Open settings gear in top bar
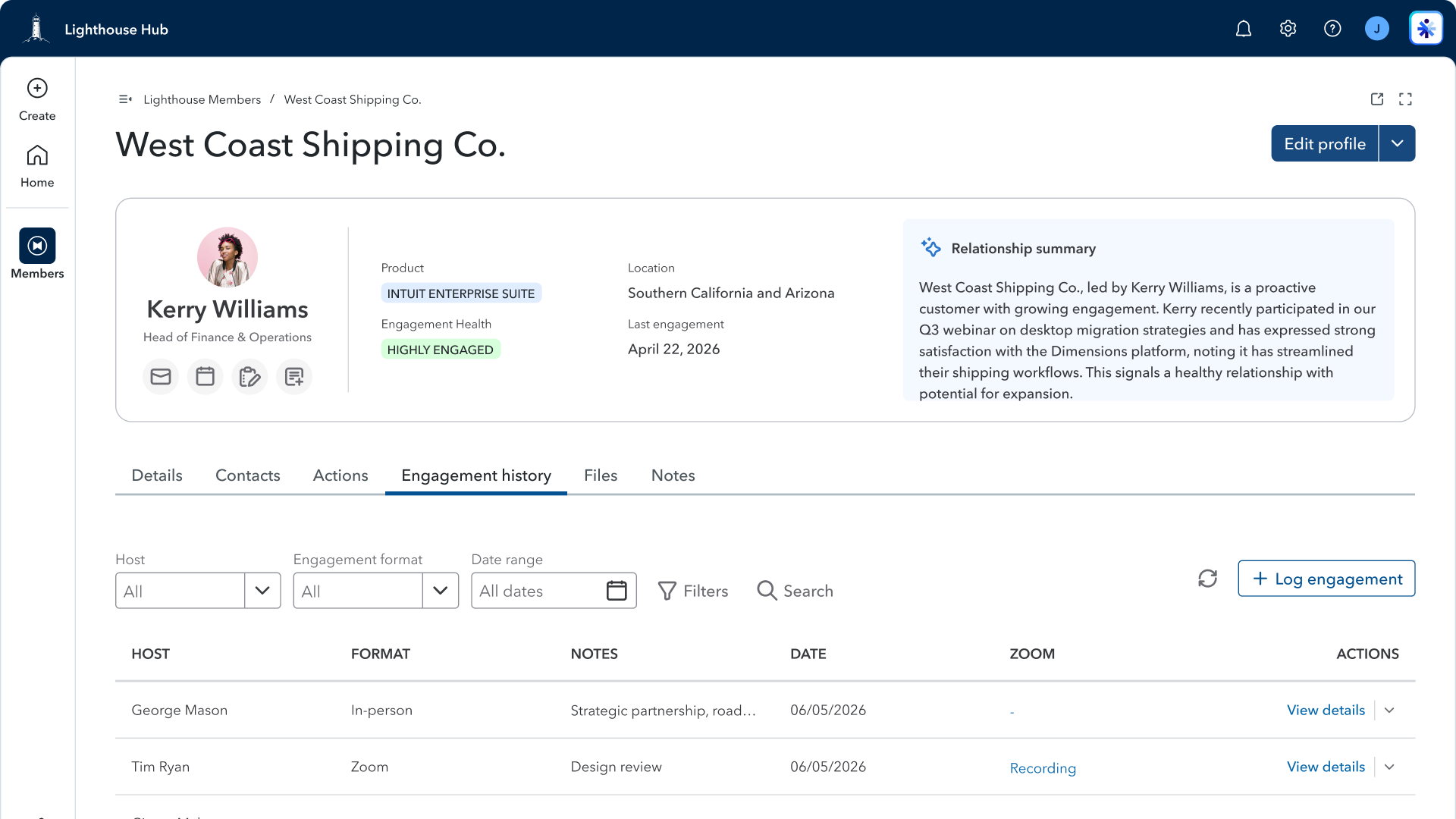 tap(1288, 29)
